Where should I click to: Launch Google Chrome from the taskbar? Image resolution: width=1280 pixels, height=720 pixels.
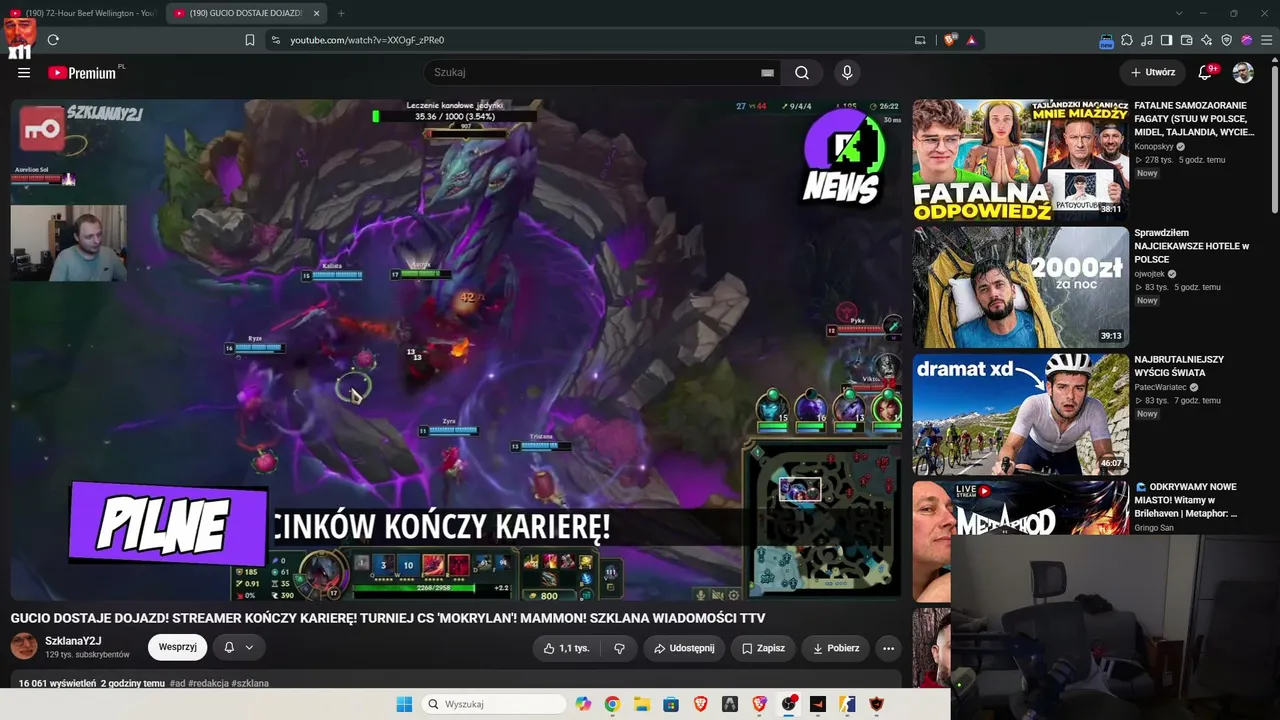tap(612, 704)
